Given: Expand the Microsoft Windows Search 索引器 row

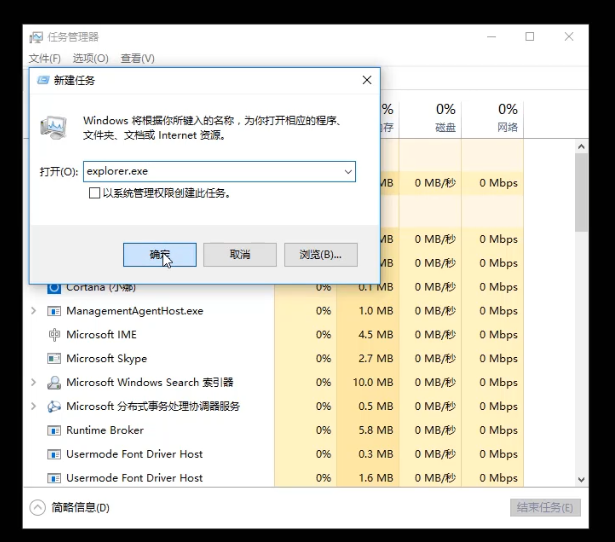Looking at the screenshot, I should pos(34,382).
